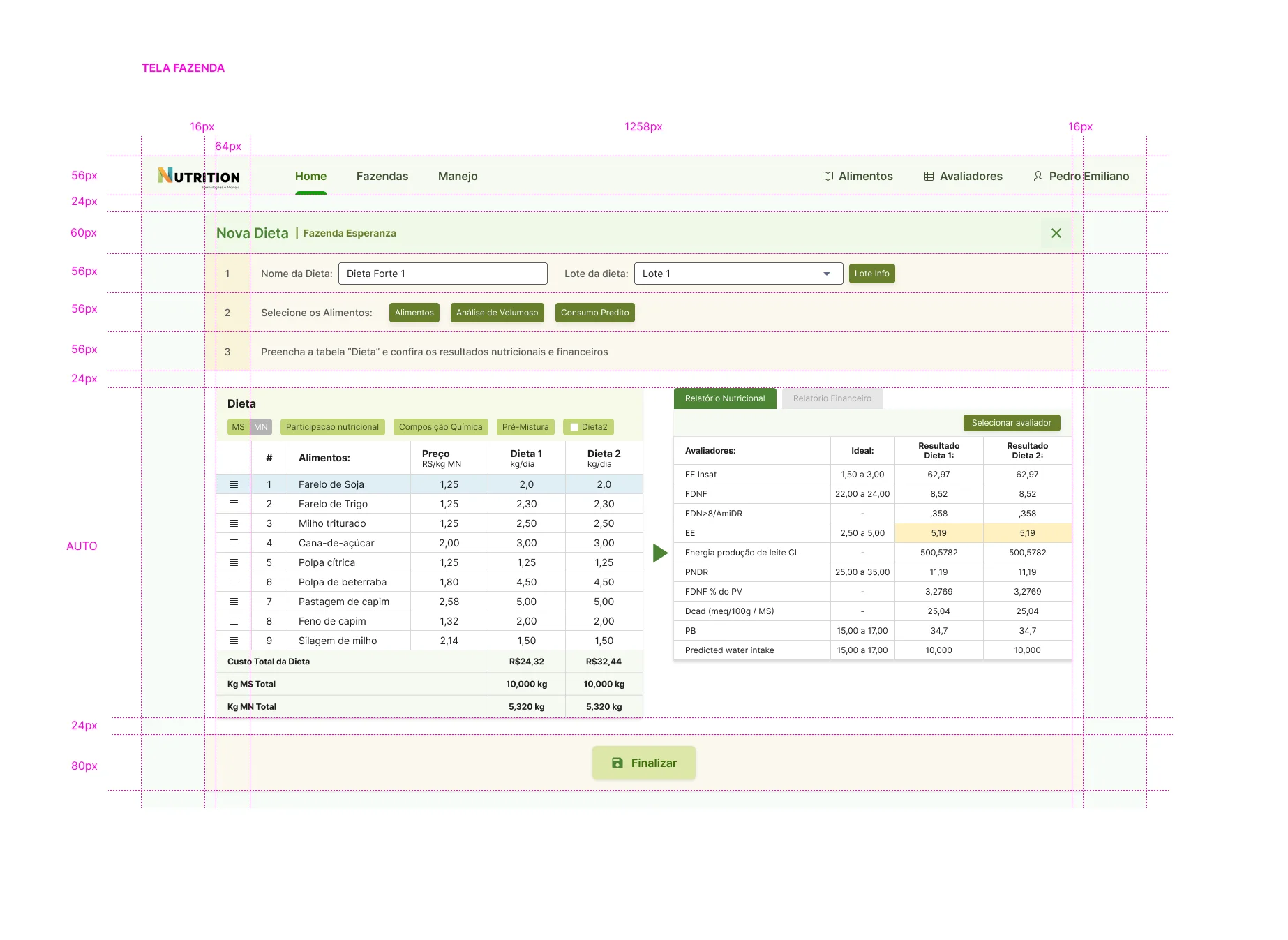
Task: Click the green play arrow between tables
Action: pyautogui.click(x=660, y=553)
